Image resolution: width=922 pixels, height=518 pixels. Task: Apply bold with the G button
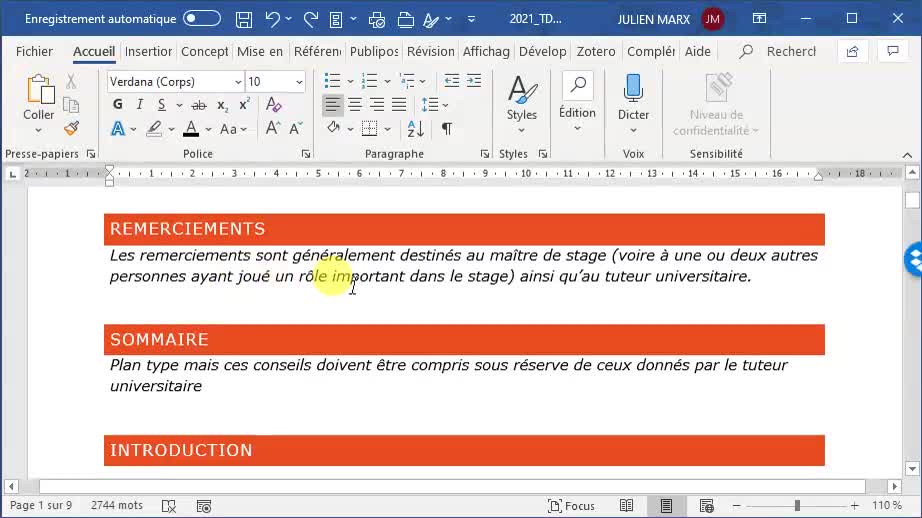pyautogui.click(x=118, y=105)
